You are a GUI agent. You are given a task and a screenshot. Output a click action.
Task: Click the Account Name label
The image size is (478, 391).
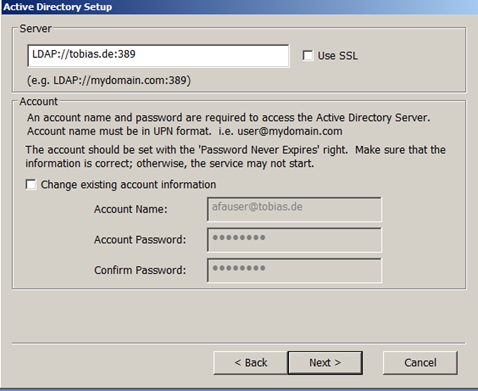point(131,209)
